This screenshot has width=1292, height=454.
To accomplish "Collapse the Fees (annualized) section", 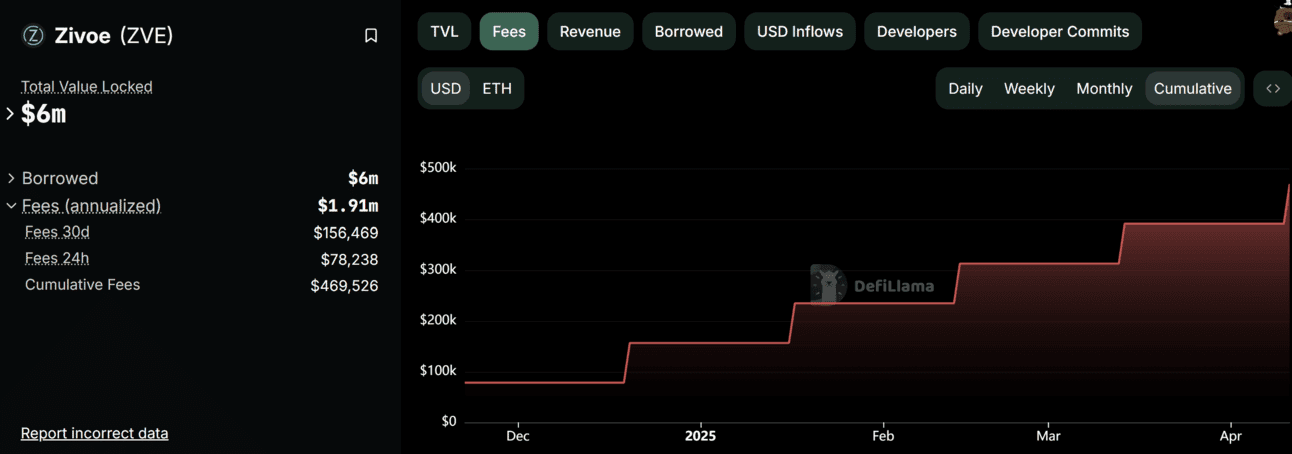I will pos(11,206).
